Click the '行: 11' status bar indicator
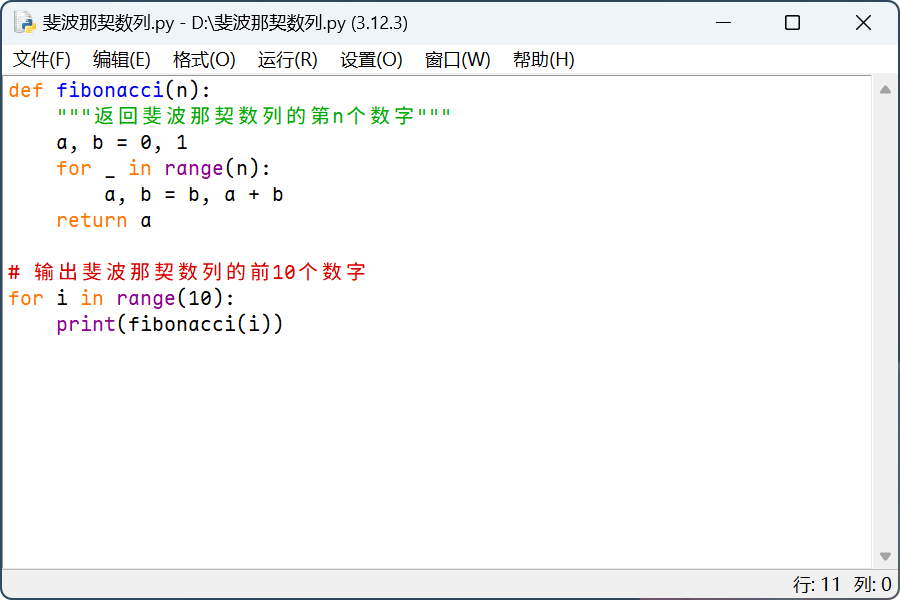900x600 pixels. coord(816,584)
